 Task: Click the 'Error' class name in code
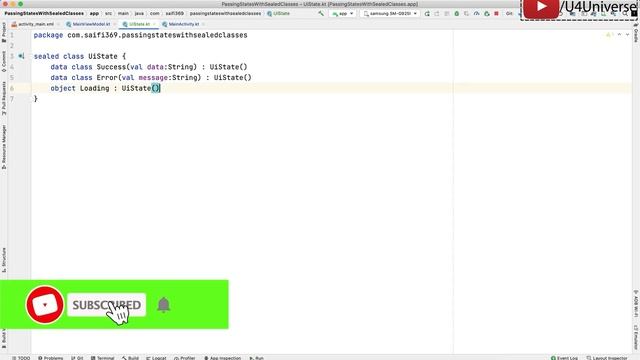pos(107,78)
